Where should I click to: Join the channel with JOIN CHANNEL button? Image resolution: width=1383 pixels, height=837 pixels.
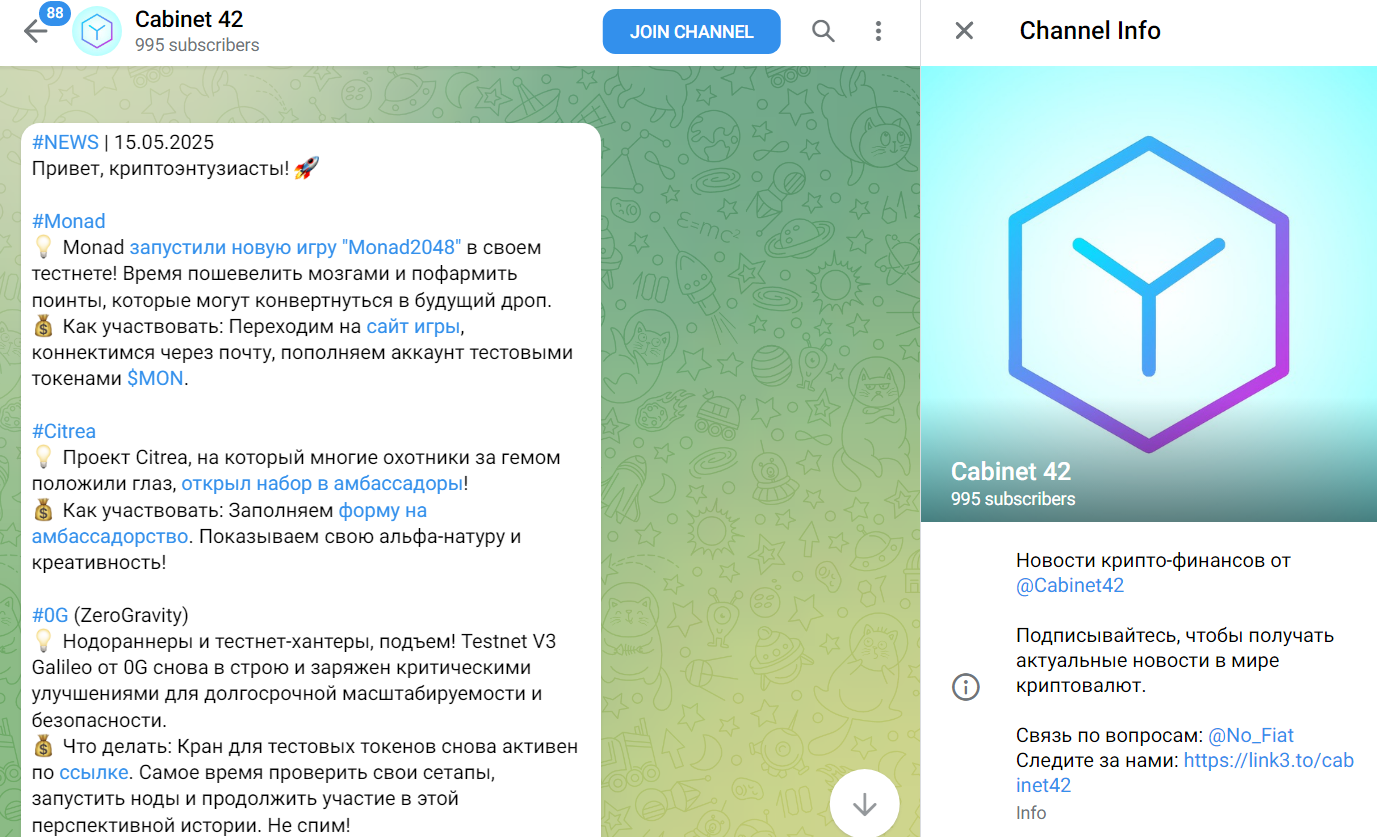point(691,31)
